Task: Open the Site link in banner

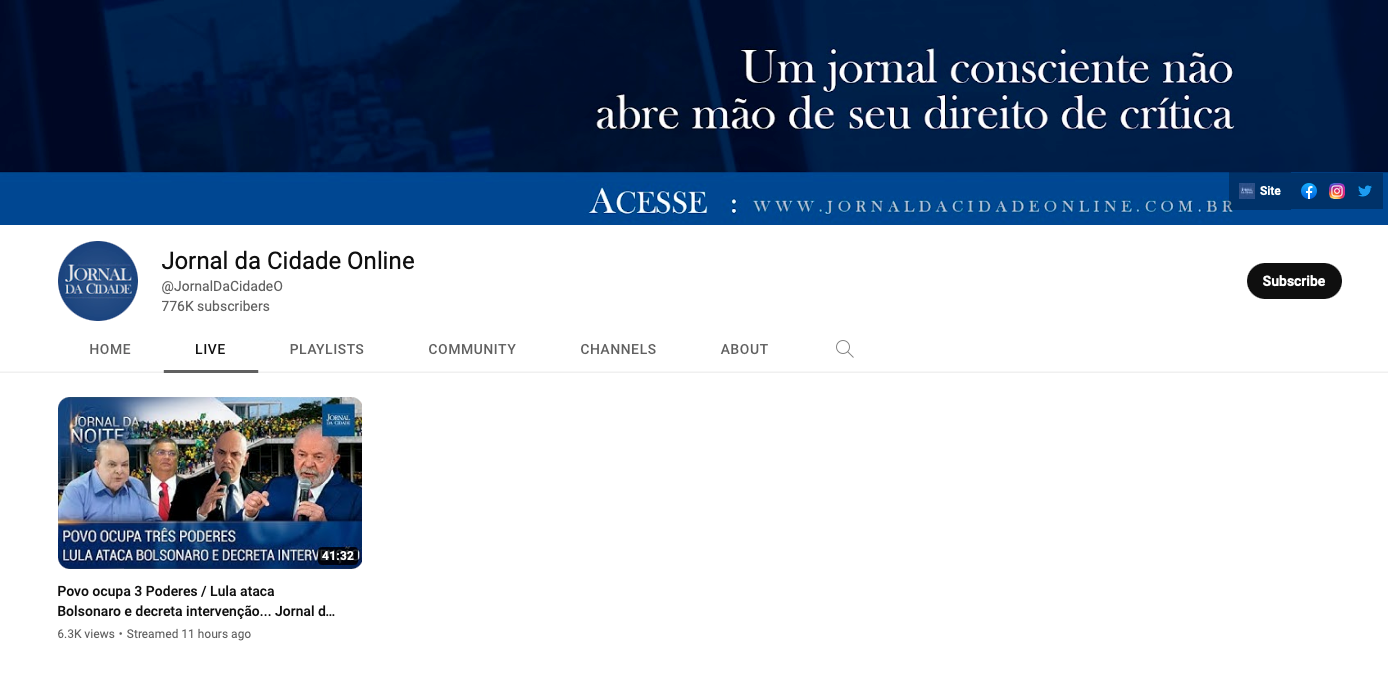Action: (1260, 191)
